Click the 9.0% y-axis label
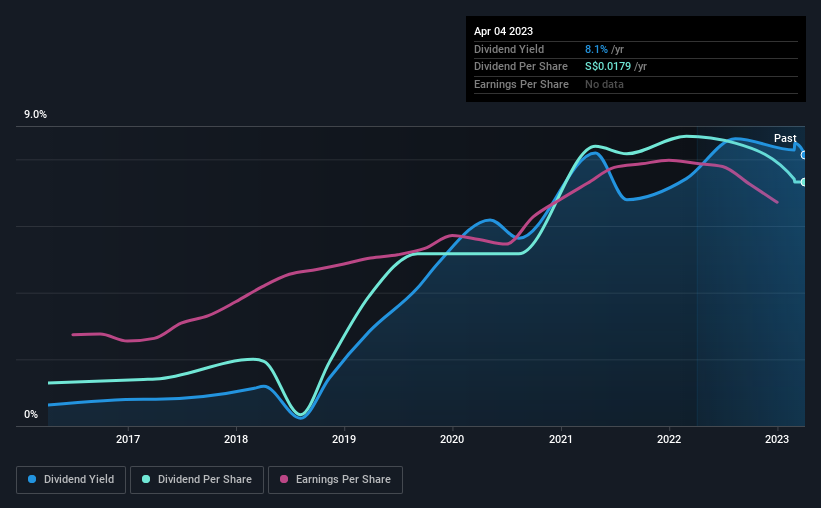 click(x=35, y=115)
